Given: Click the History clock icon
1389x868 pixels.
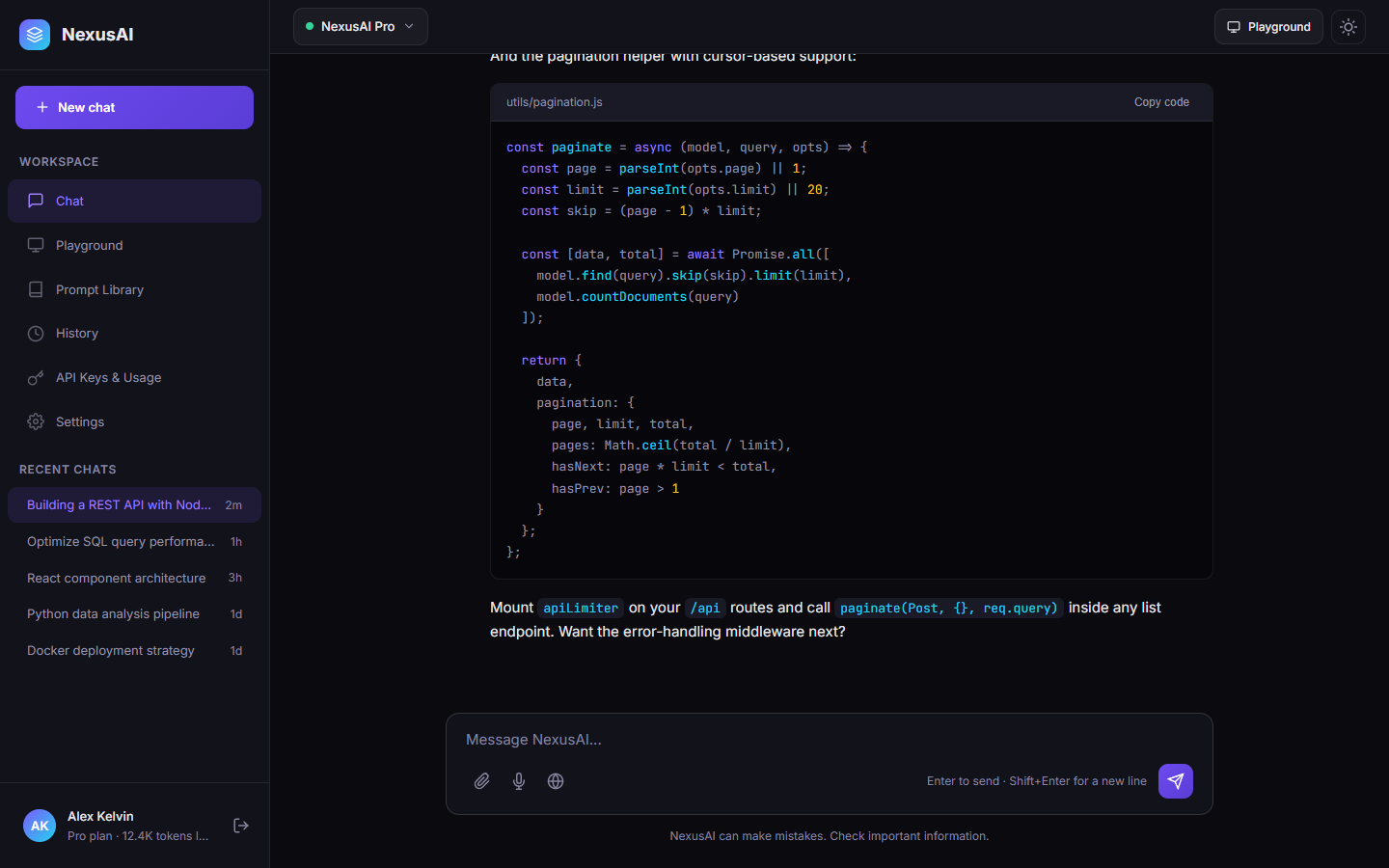Looking at the screenshot, I should tap(36, 334).
